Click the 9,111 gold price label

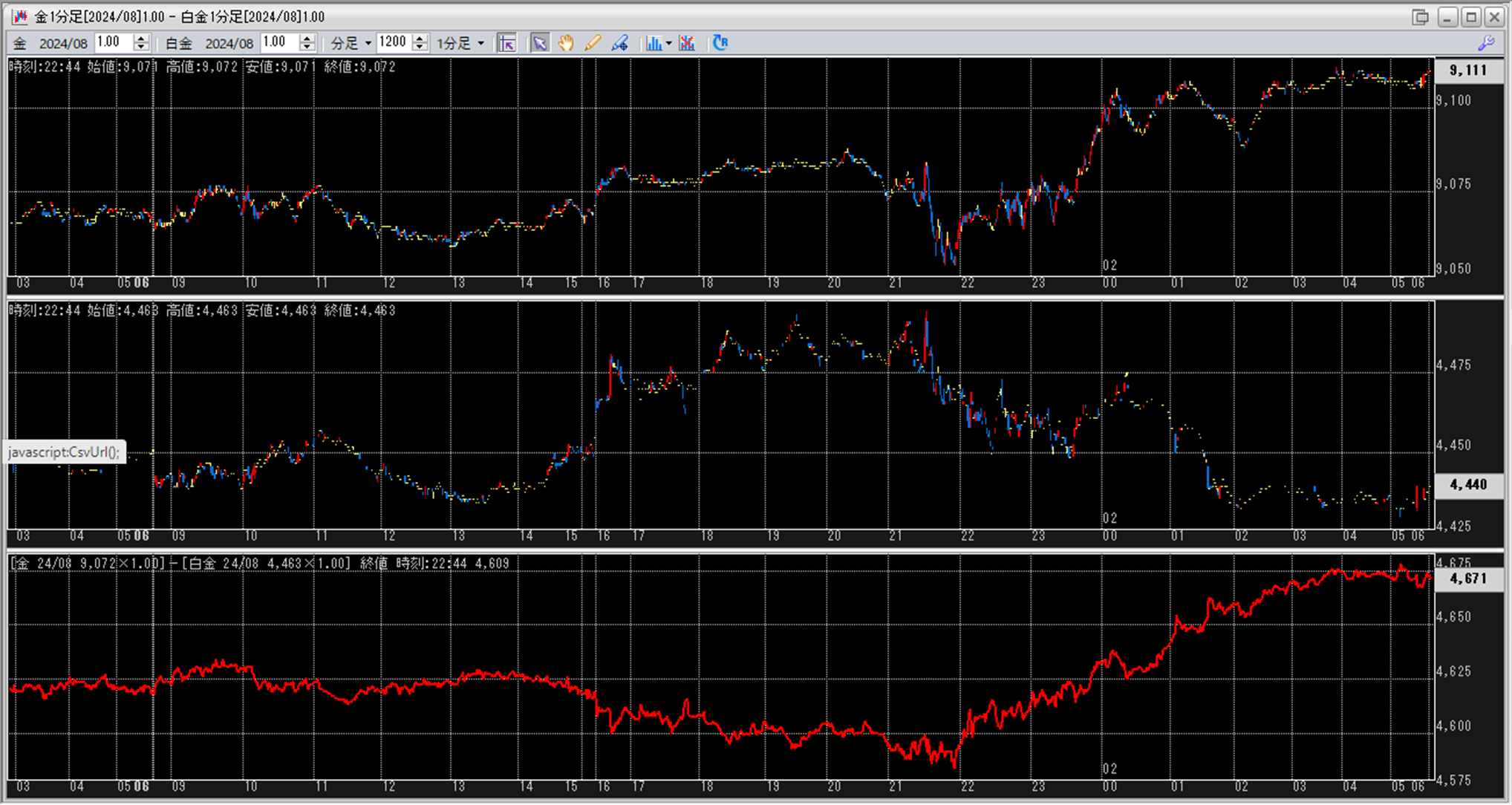coord(1468,71)
